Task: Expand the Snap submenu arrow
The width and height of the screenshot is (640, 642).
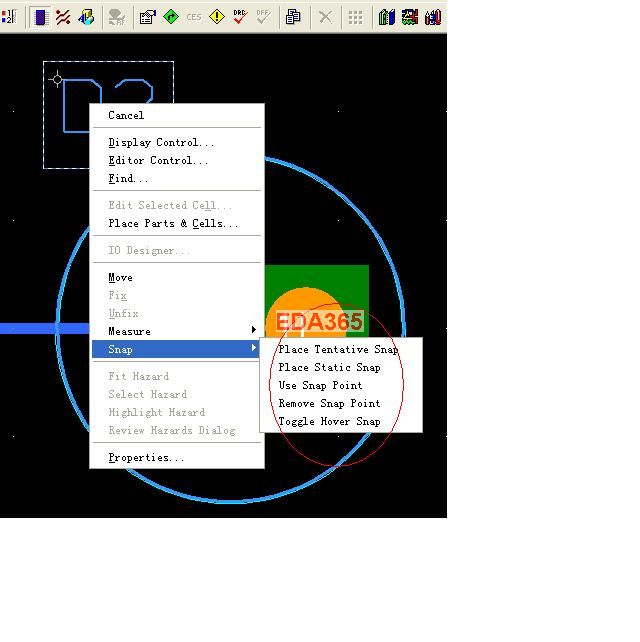Action: coord(254,348)
